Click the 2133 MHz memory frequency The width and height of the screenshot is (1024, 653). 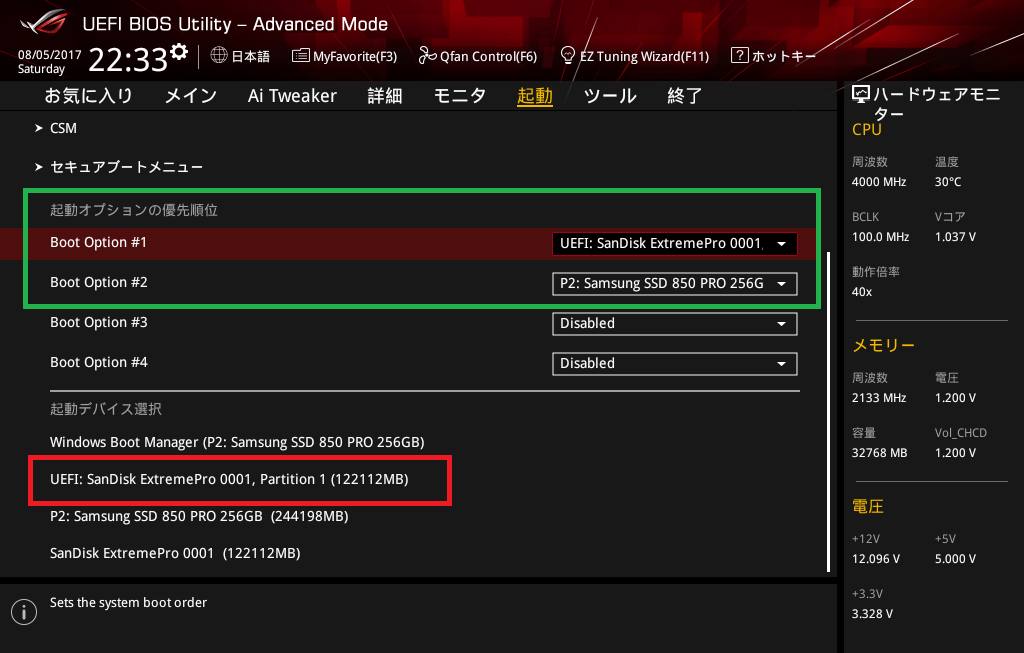pos(879,398)
